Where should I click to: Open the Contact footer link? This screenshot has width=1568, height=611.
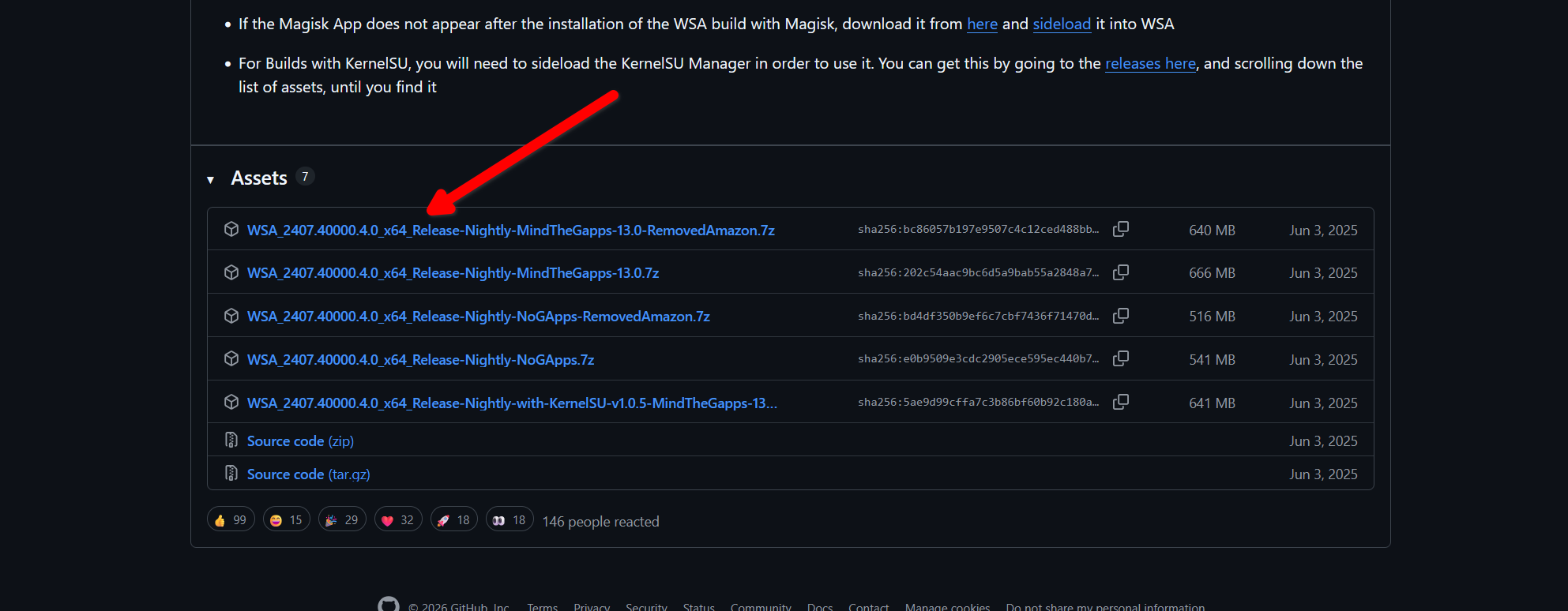pos(869,606)
